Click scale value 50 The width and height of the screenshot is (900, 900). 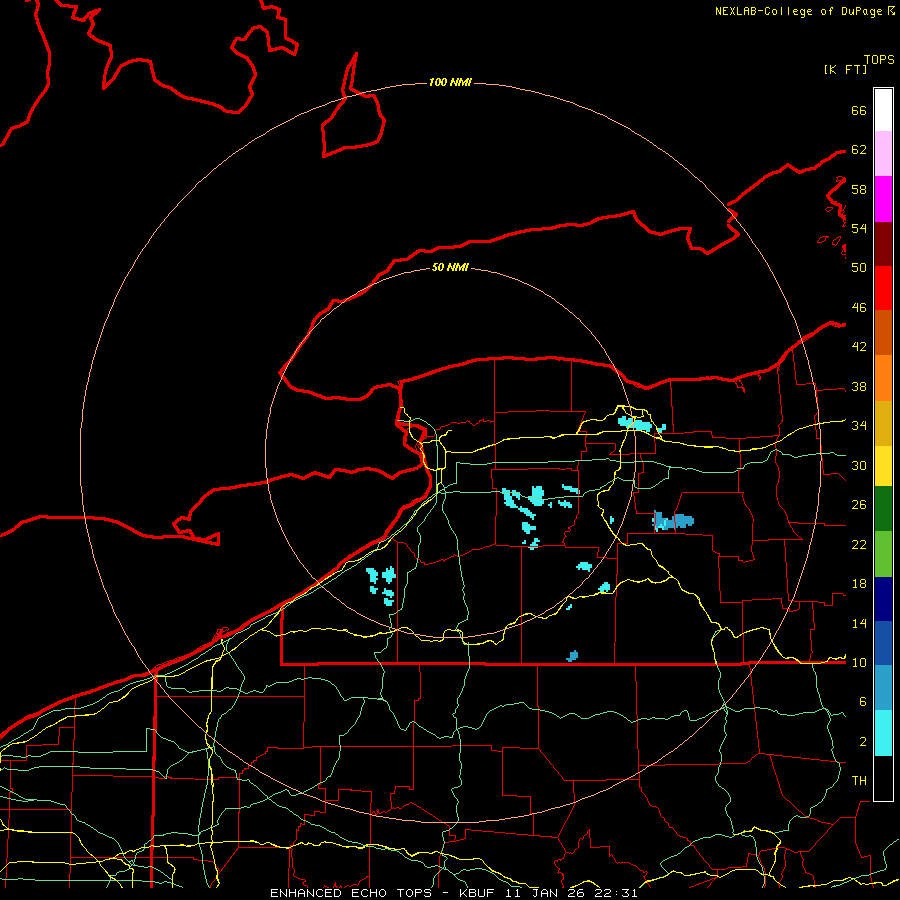[x=859, y=268]
